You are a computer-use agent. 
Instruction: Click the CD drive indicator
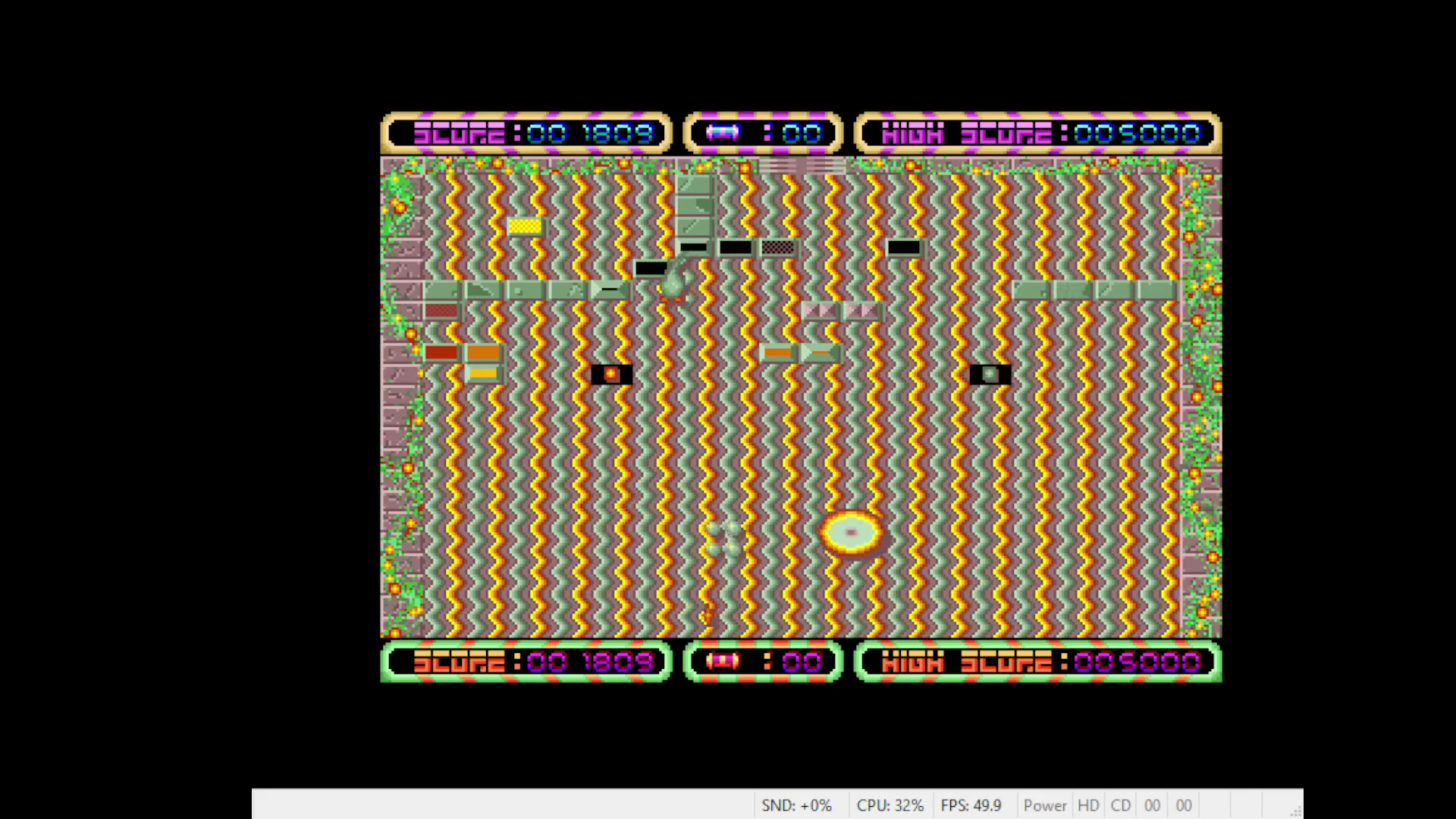point(1121,805)
